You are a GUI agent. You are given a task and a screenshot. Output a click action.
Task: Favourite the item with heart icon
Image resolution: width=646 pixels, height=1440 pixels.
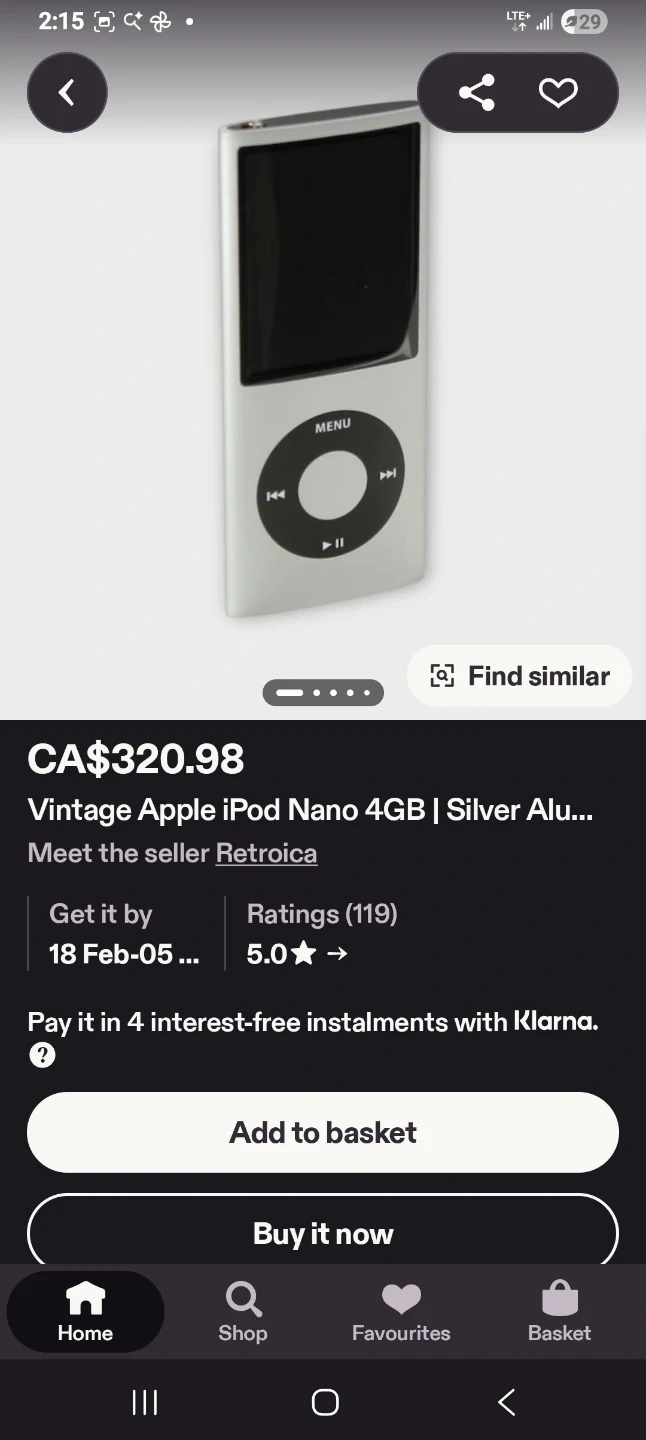pyautogui.click(x=558, y=93)
